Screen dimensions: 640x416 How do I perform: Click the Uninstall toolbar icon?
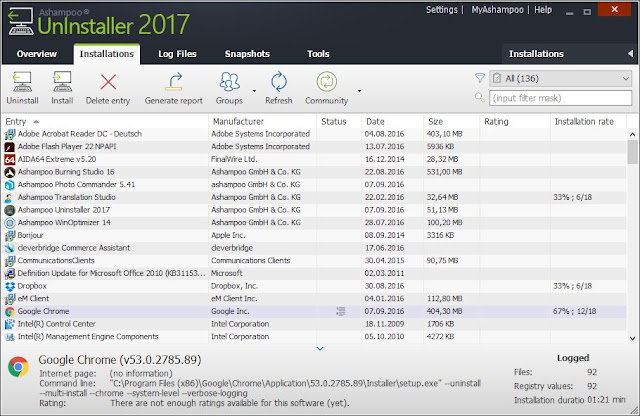click(x=22, y=82)
